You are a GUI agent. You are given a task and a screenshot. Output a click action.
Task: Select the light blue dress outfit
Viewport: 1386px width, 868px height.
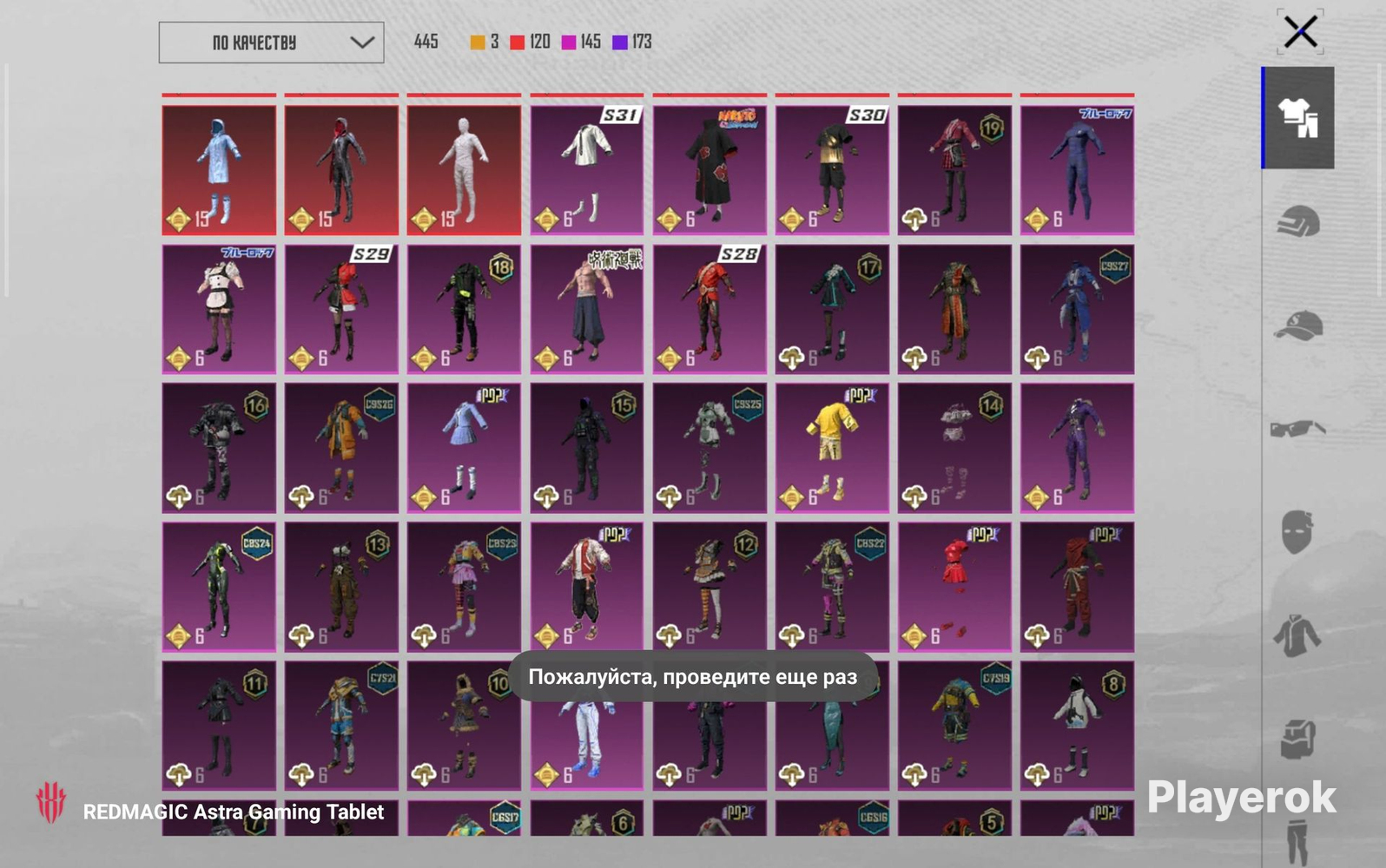[x=465, y=448]
